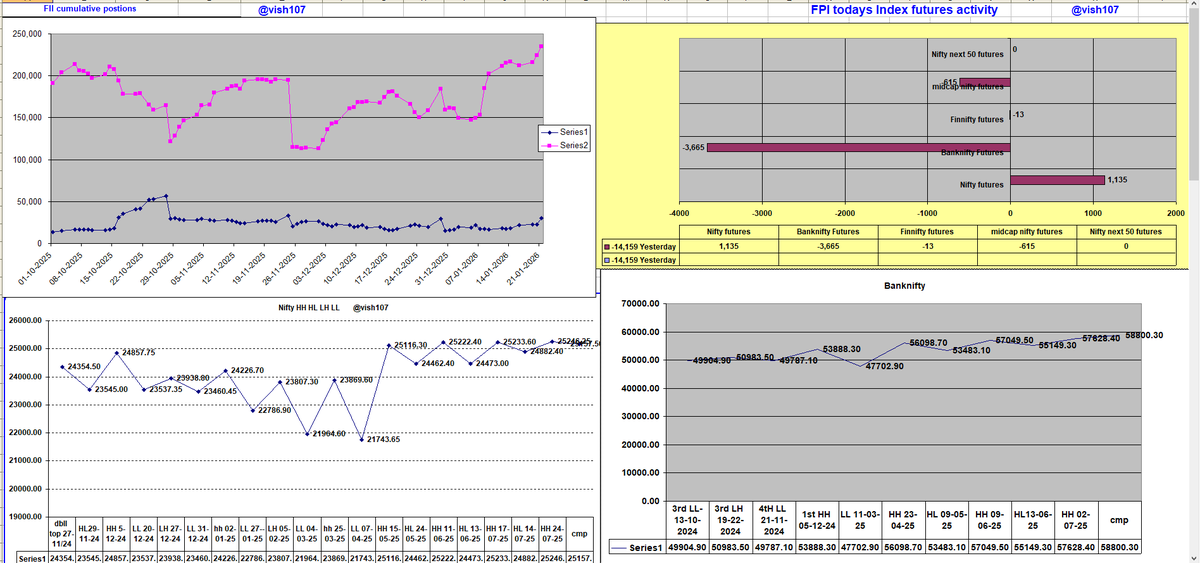The height and width of the screenshot is (563, 1200).
Task: Click the '24857.75' data label in Nifty chart
Action: click(x=137, y=353)
